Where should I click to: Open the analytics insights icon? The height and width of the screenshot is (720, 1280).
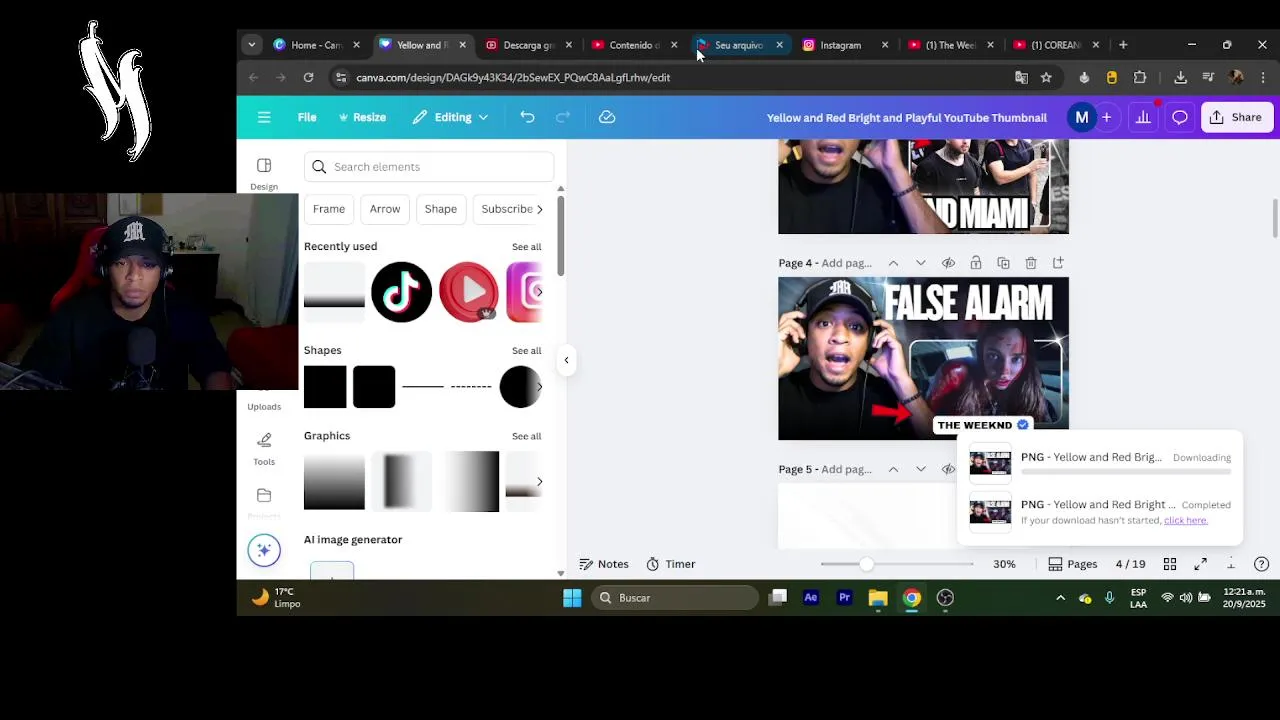pyautogui.click(x=1143, y=117)
